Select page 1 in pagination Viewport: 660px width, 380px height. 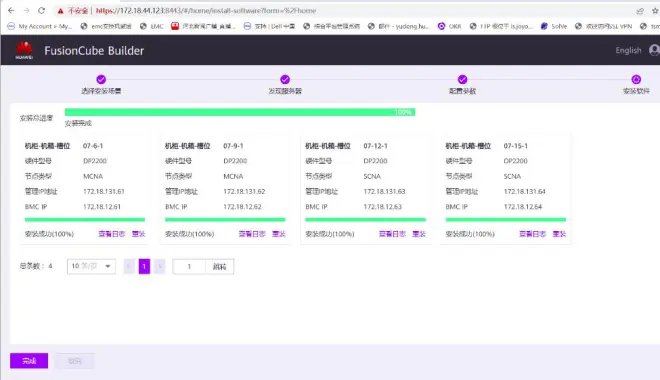click(x=144, y=266)
